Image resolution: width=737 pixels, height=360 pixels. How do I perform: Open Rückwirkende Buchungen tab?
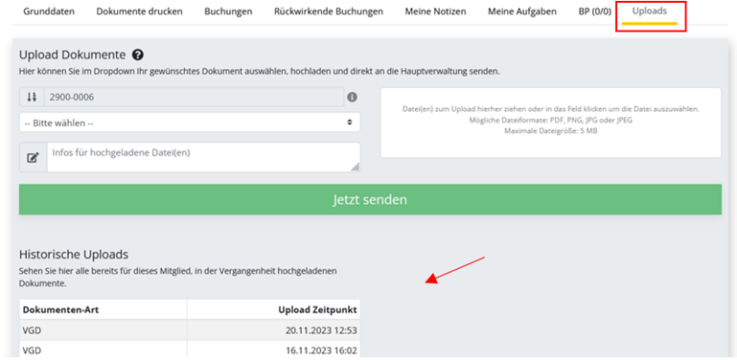click(x=329, y=11)
